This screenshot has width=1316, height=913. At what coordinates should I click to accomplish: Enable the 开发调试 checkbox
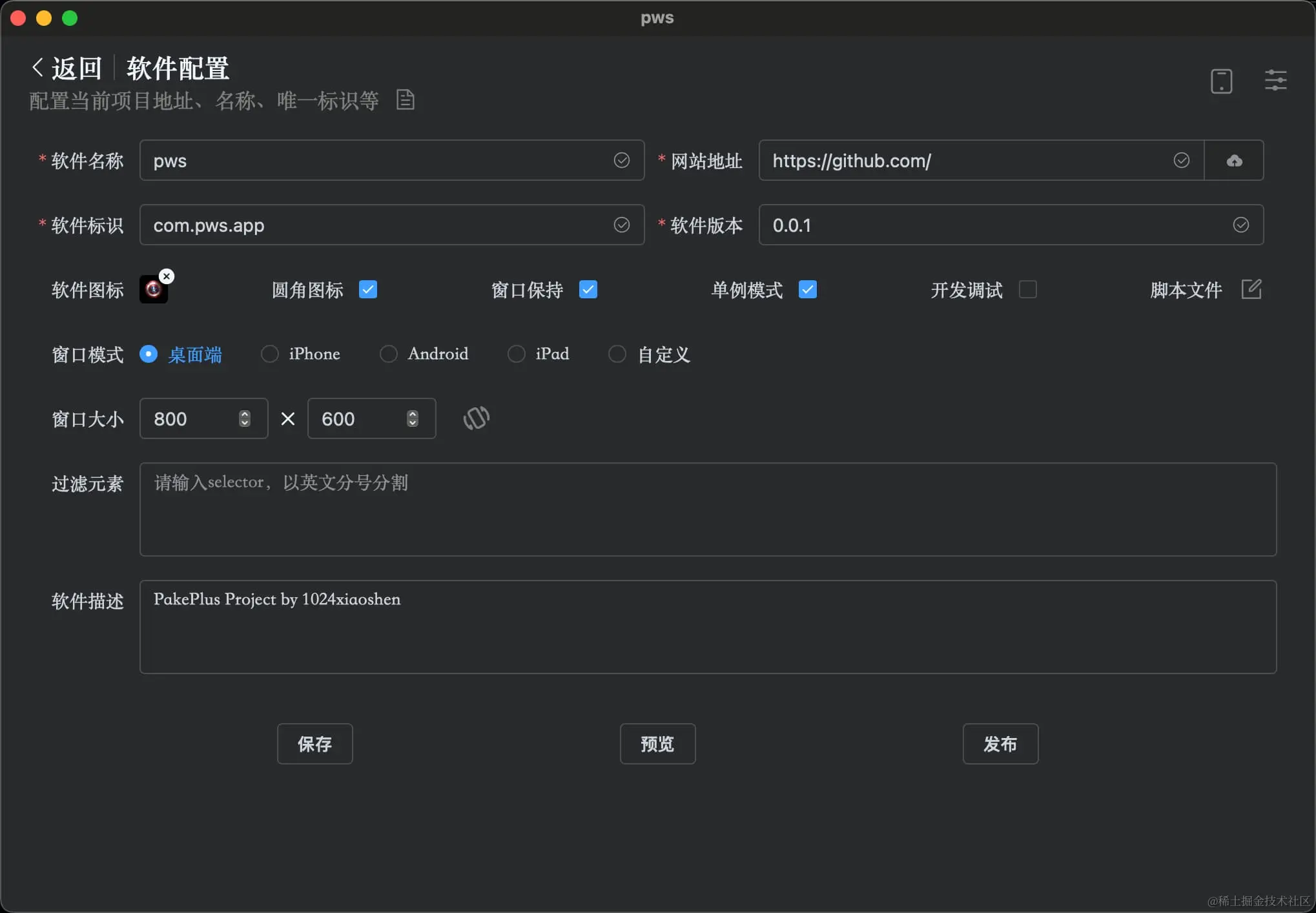coord(1027,289)
